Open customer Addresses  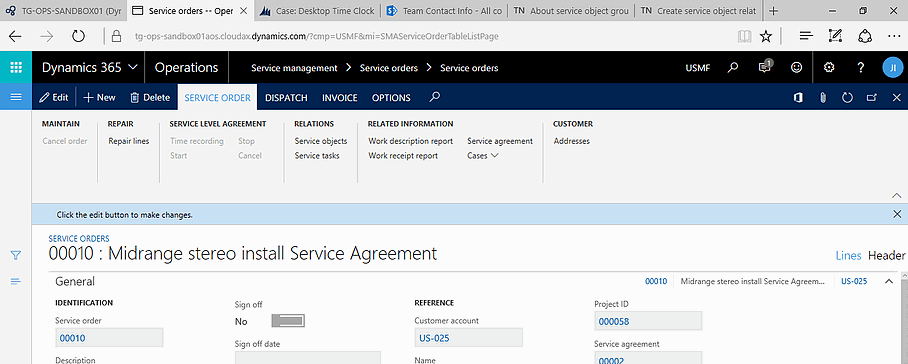tap(572, 141)
